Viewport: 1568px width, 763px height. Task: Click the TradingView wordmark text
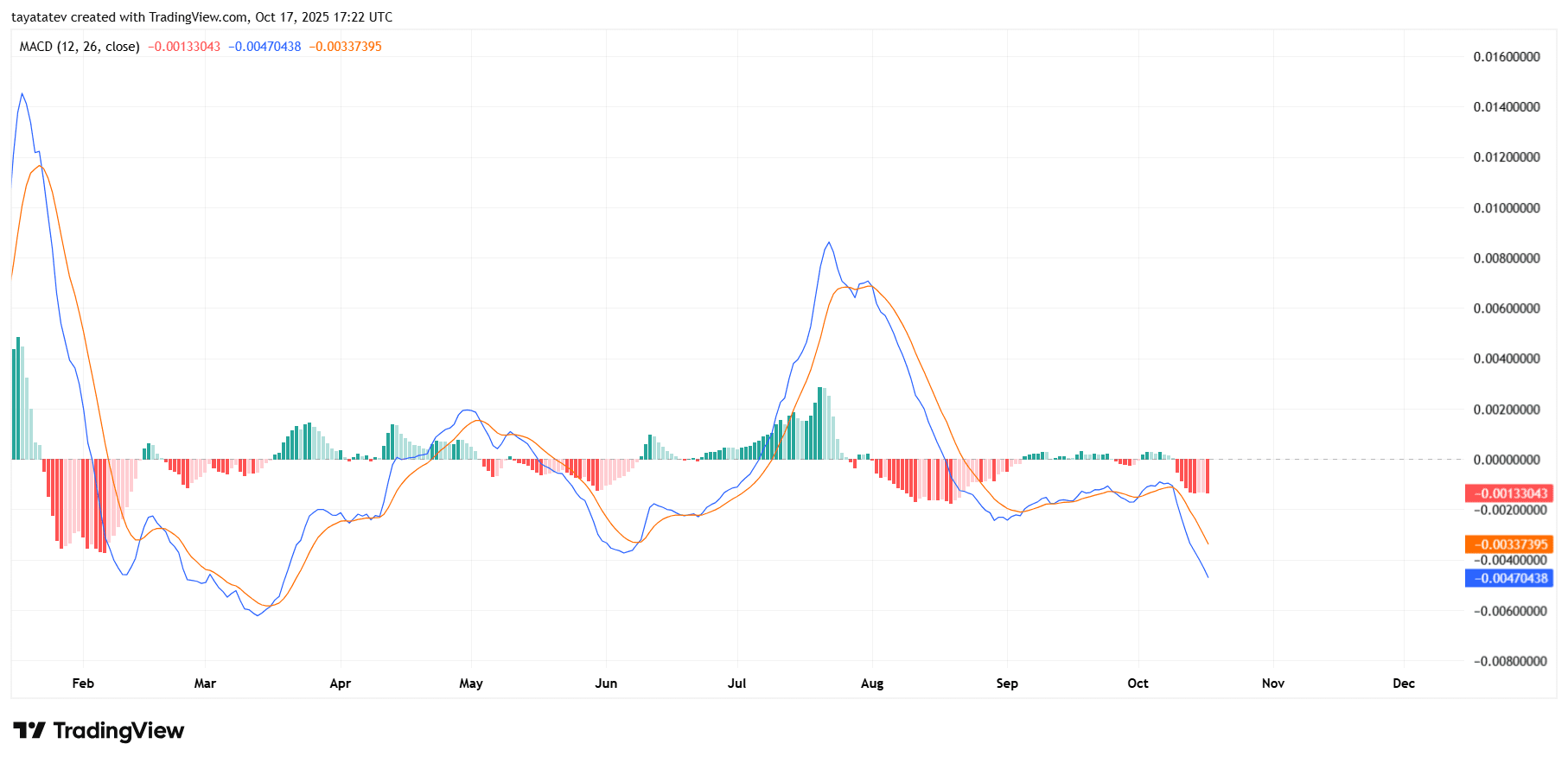(x=118, y=731)
